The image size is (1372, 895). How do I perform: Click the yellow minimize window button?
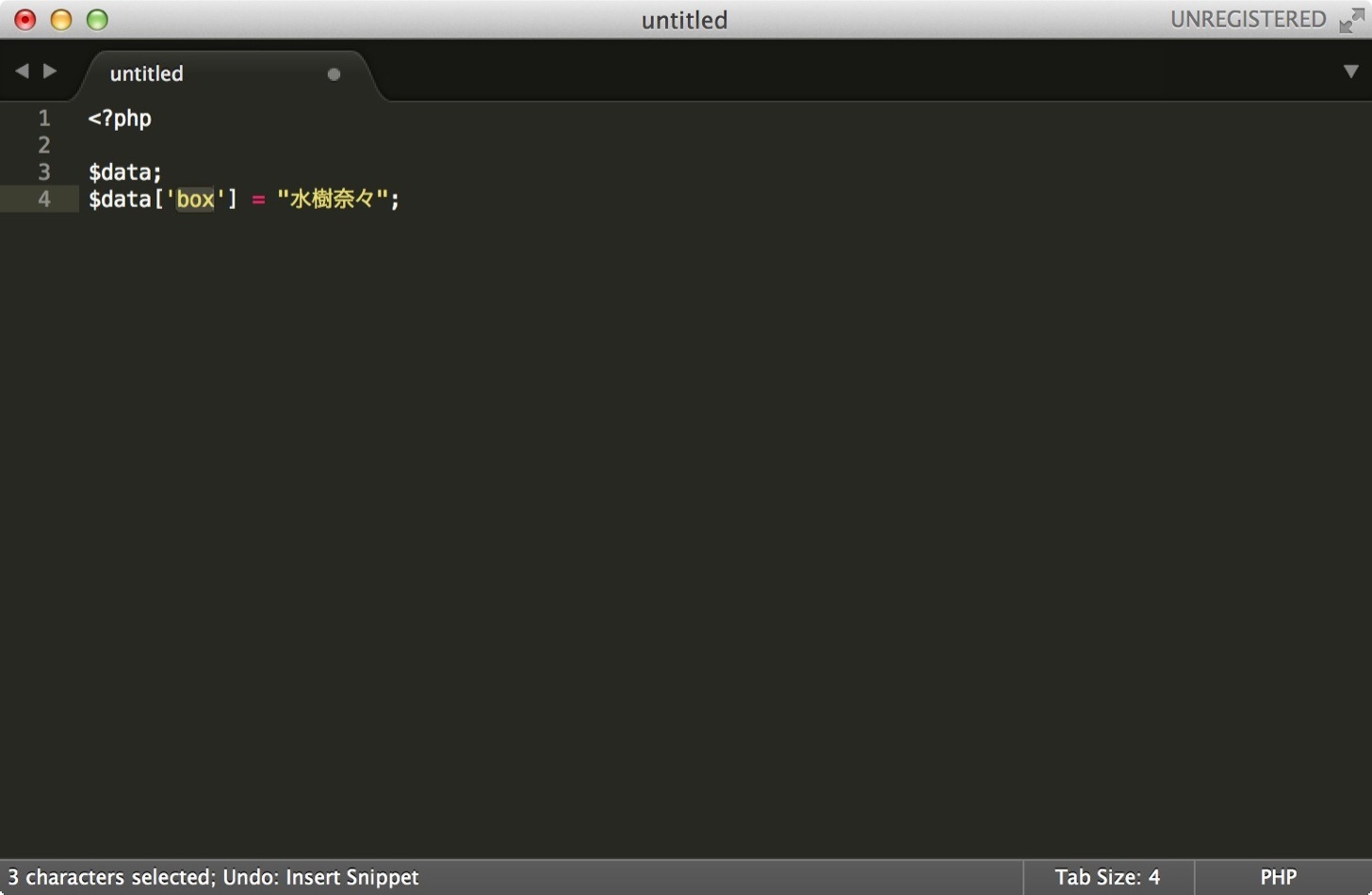tap(61, 20)
